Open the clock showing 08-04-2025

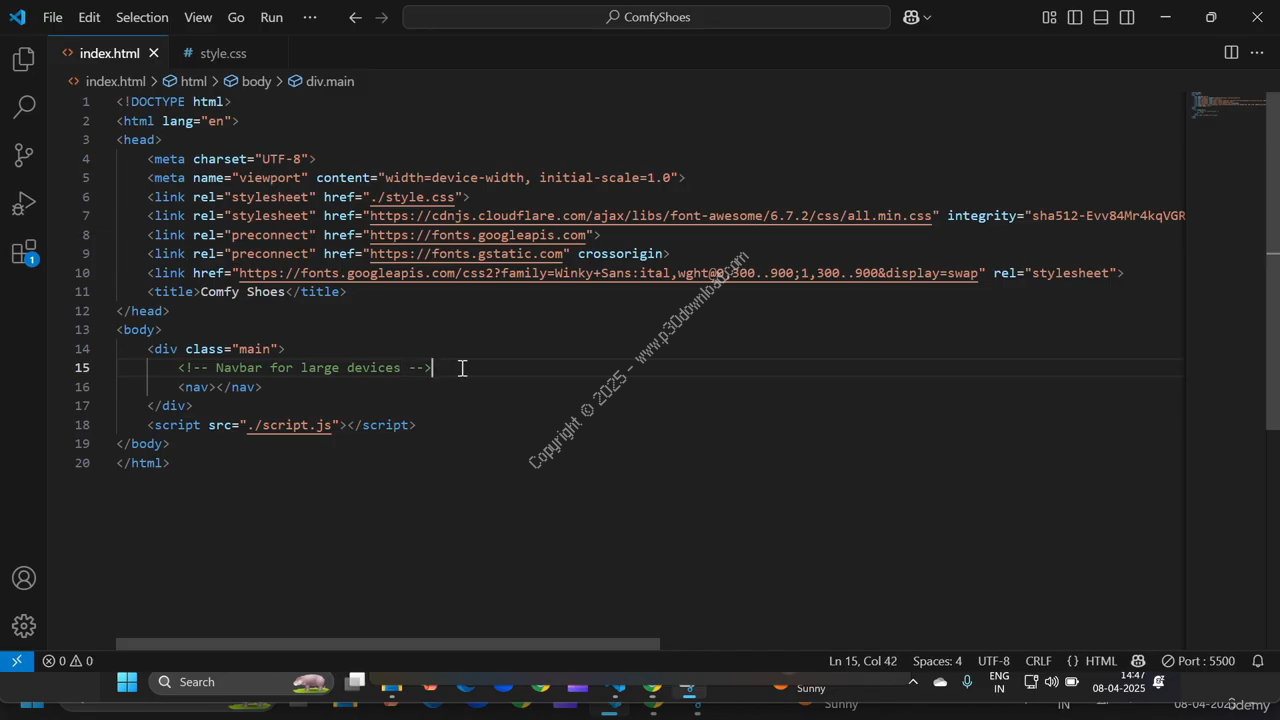[1118, 683]
